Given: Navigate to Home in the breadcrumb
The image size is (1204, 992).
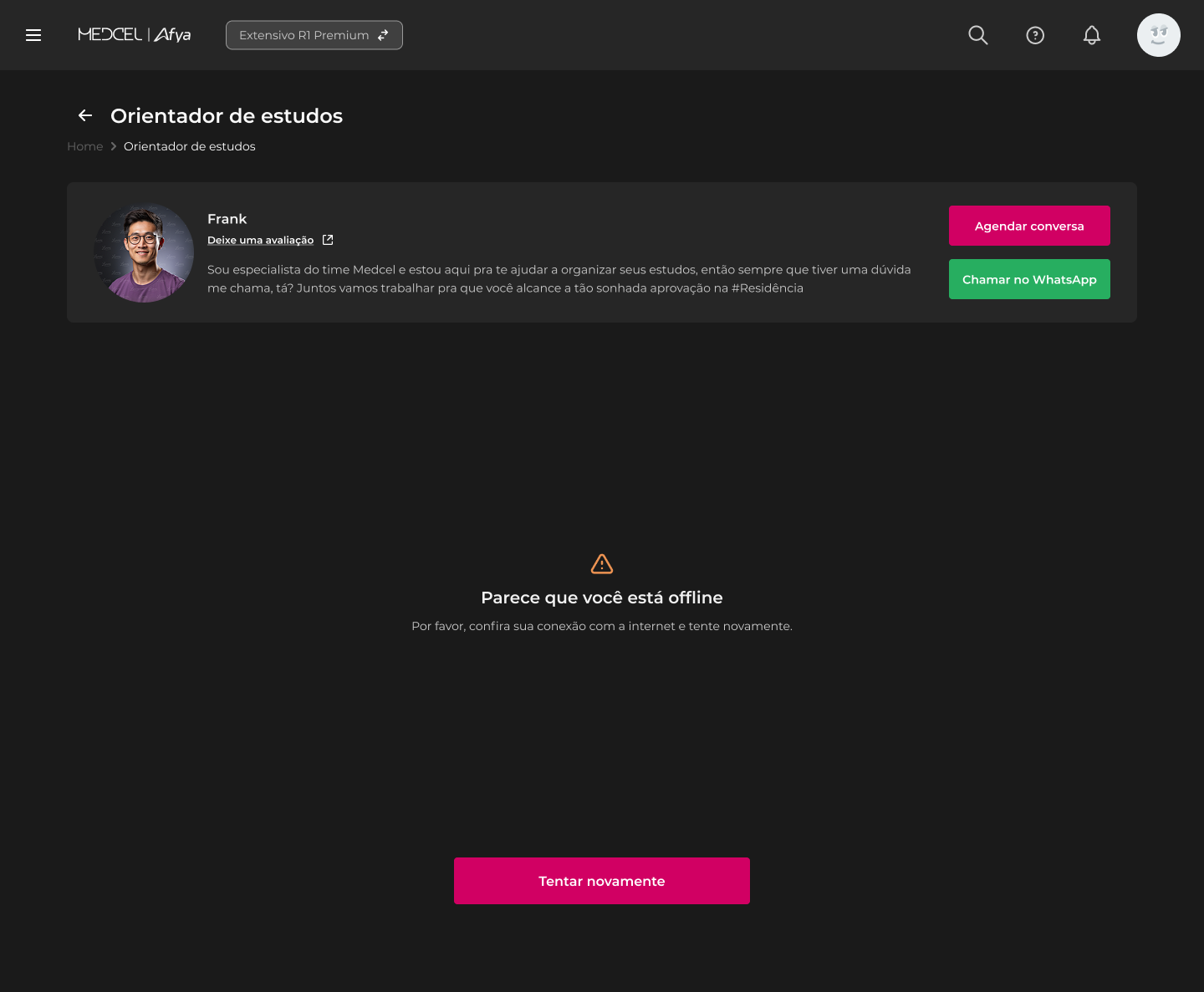Looking at the screenshot, I should click(85, 146).
